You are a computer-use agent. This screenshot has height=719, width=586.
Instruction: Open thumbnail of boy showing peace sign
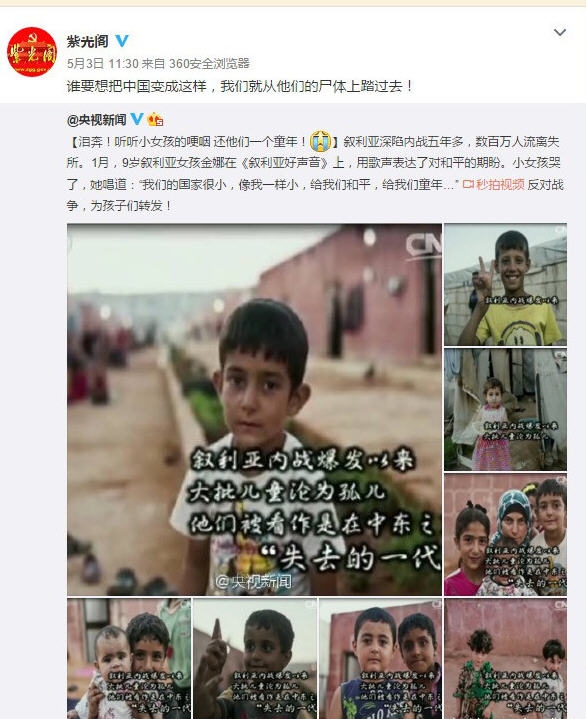505,285
